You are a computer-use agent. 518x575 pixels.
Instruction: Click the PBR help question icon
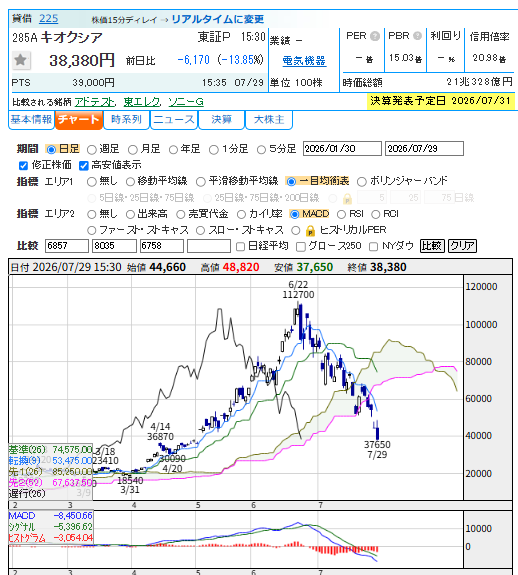pos(417,36)
